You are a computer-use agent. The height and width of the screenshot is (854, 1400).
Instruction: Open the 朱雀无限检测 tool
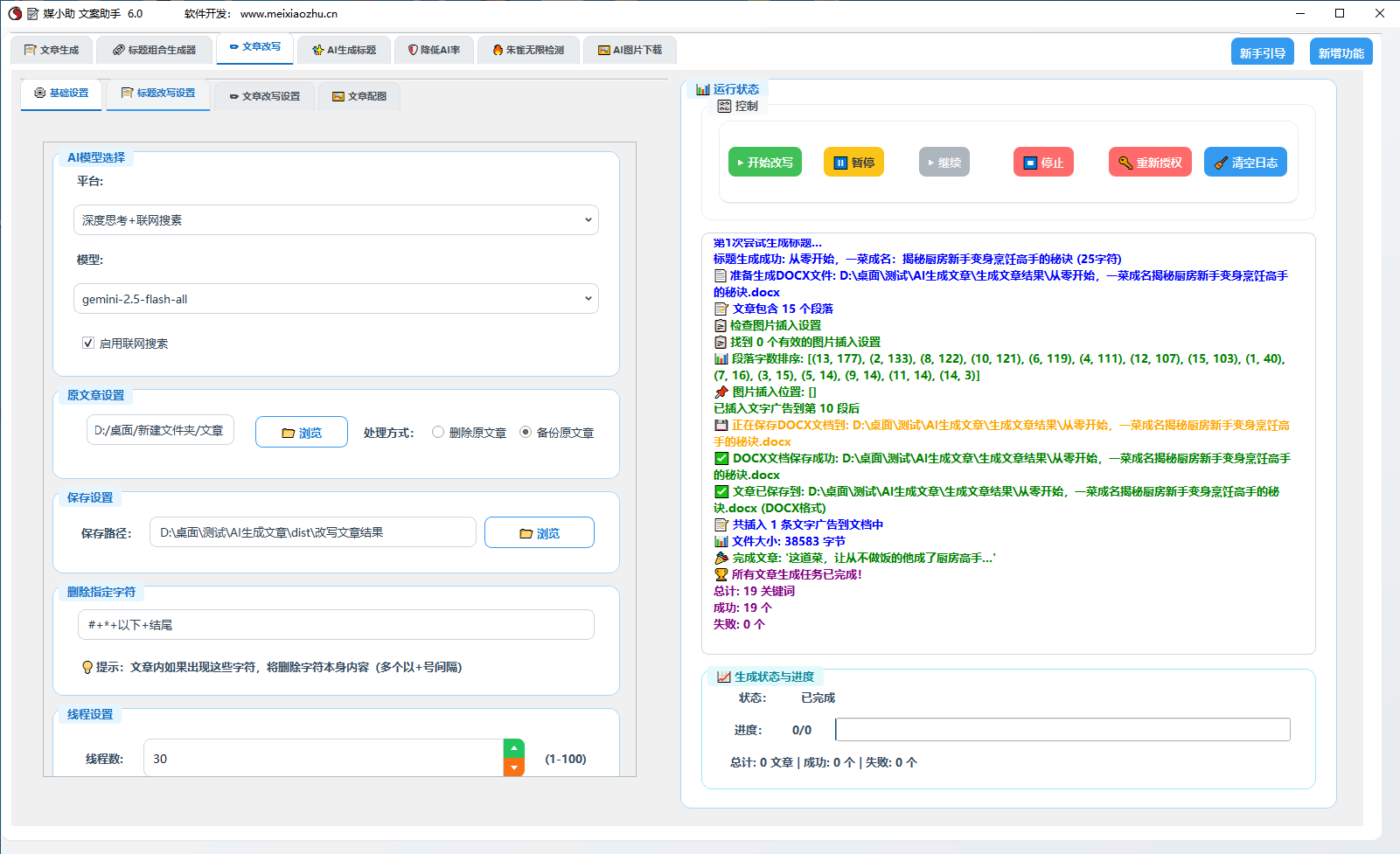click(x=528, y=50)
